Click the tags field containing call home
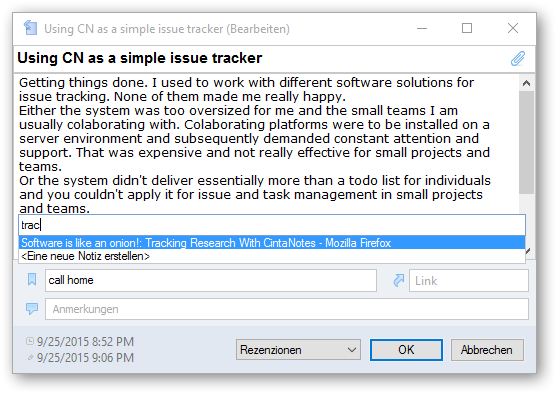The width and height of the screenshot is (557, 394). pyautogui.click(x=211, y=280)
